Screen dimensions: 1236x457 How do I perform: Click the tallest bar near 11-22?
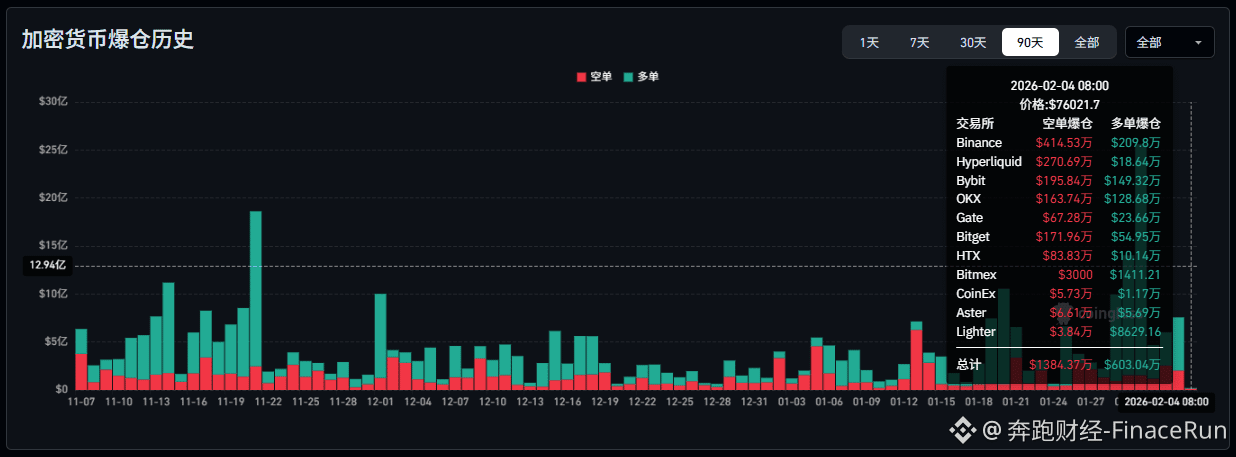point(256,300)
